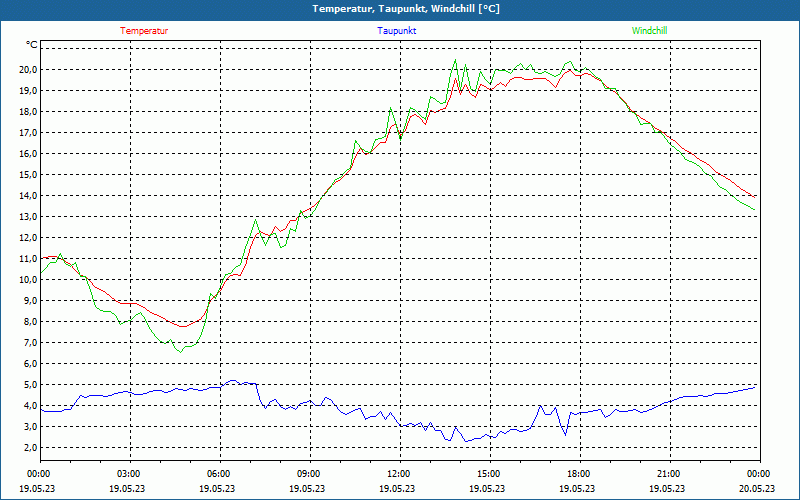
Task: Select the 13,0 y-axis value
Action: point(28,217)
